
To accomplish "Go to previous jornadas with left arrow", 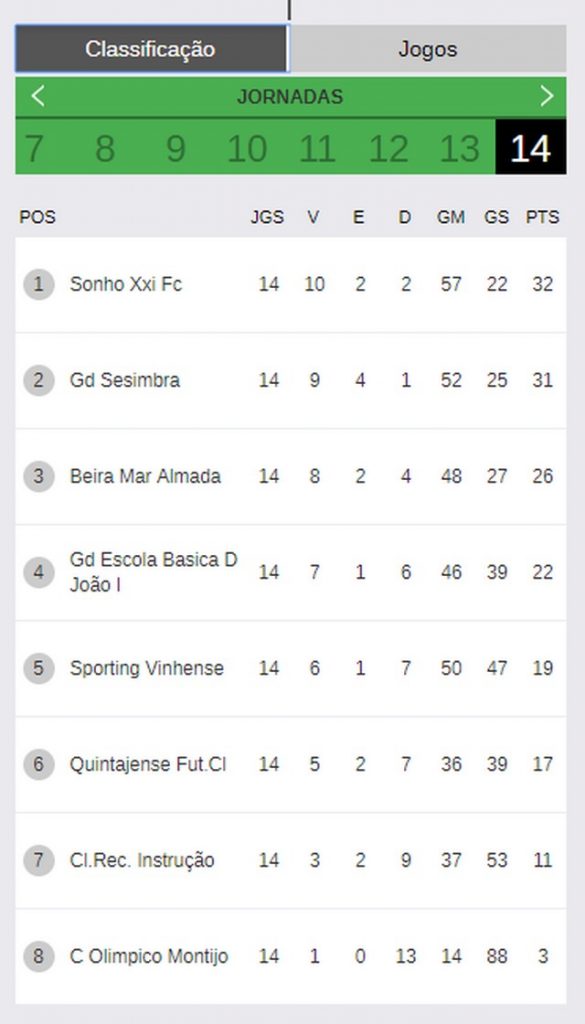I will point(38,97).
